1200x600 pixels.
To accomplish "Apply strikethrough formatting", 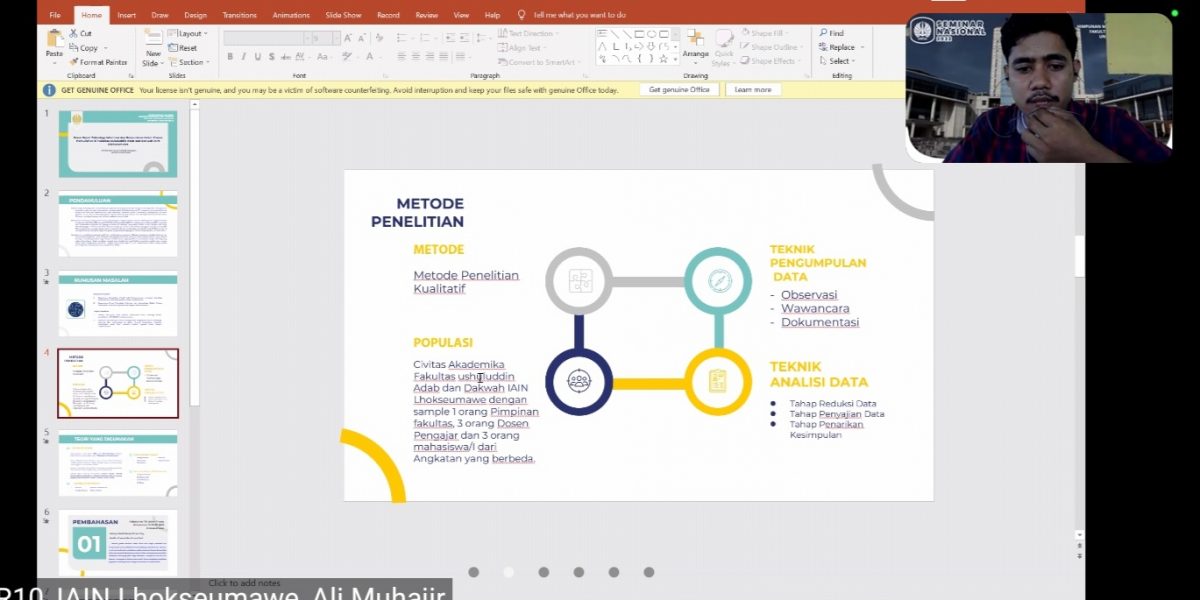I will (285, 57).
